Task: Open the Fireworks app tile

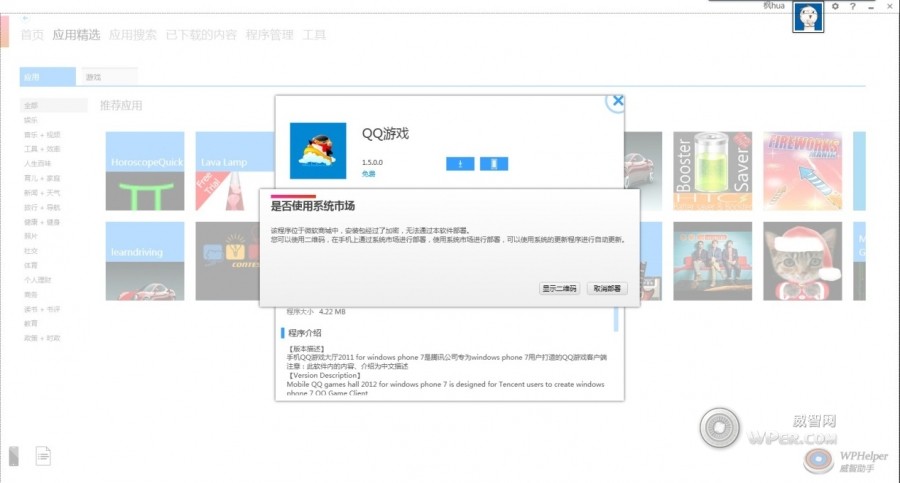Action: (802, 170)
